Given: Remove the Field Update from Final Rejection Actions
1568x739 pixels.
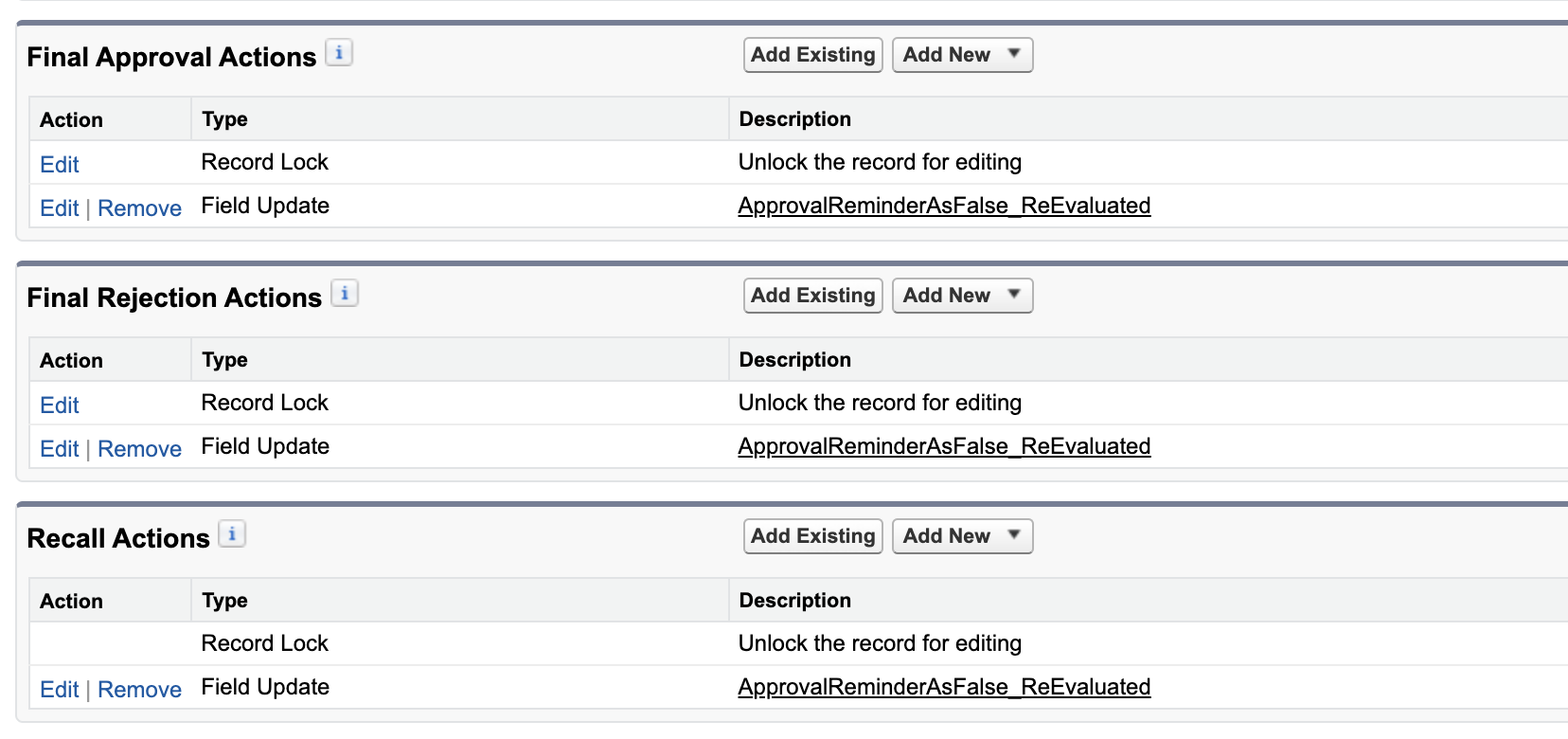Looking at the screenshot, I should coord(139,448).
